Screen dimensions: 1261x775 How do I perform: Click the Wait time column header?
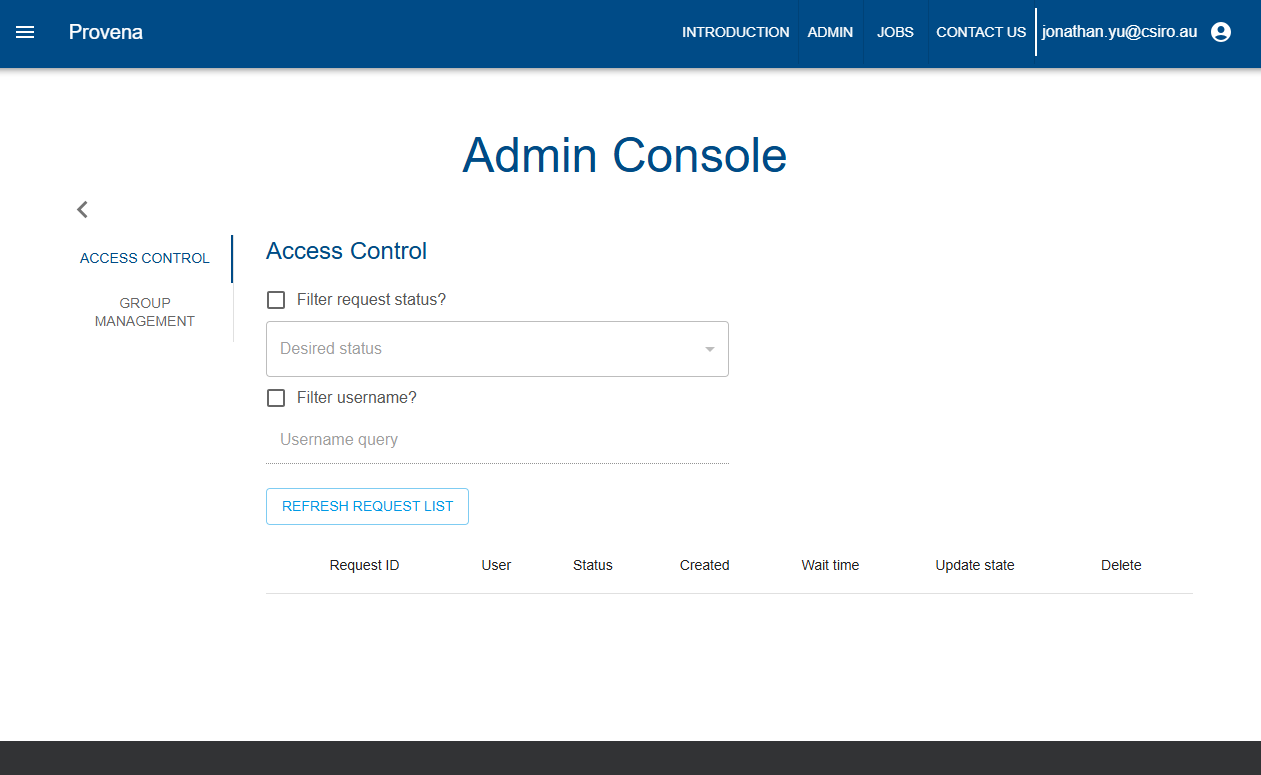[x=830, y=565]
